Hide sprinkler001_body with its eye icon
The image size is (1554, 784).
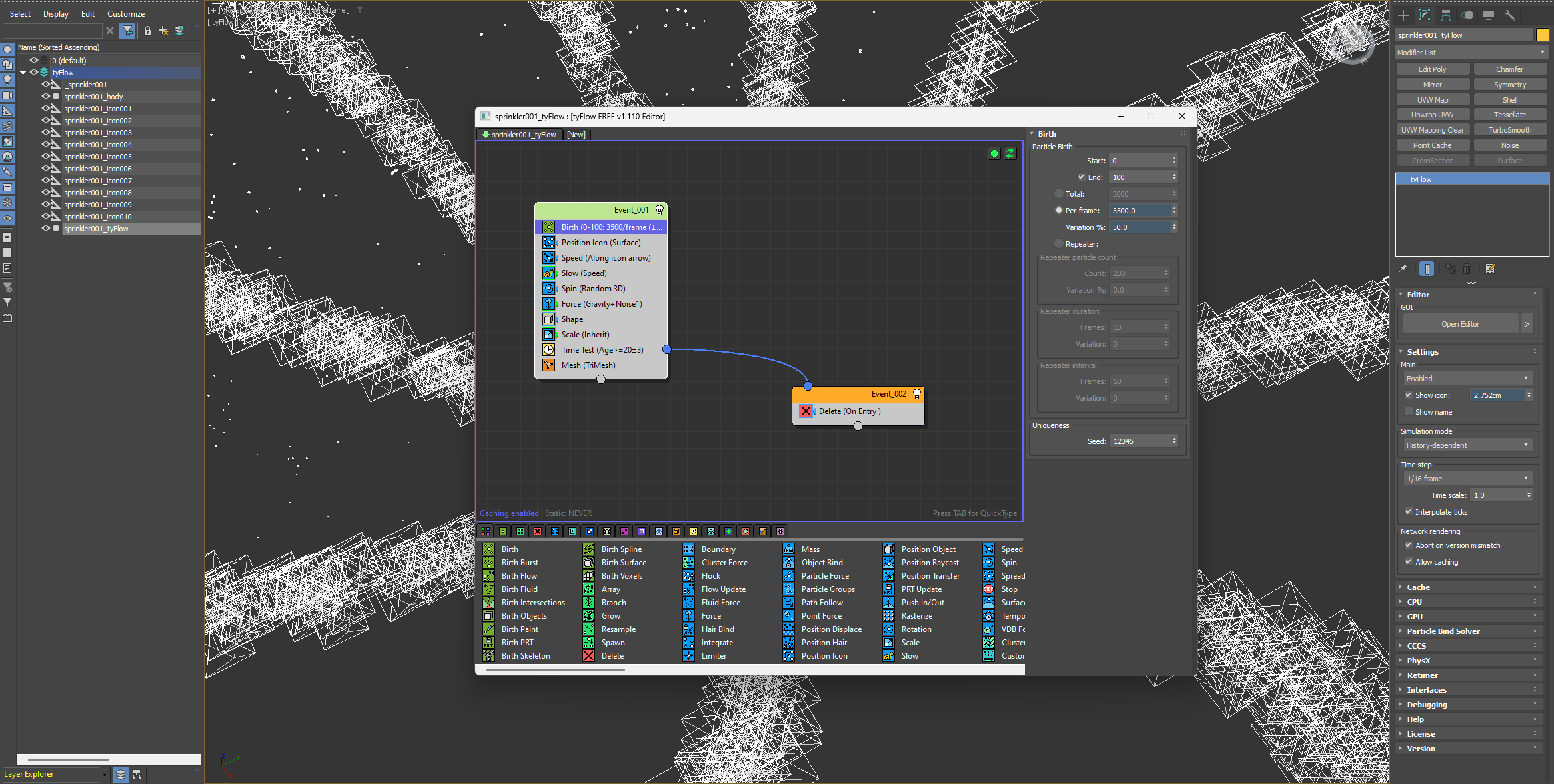(x=45, y=97)
